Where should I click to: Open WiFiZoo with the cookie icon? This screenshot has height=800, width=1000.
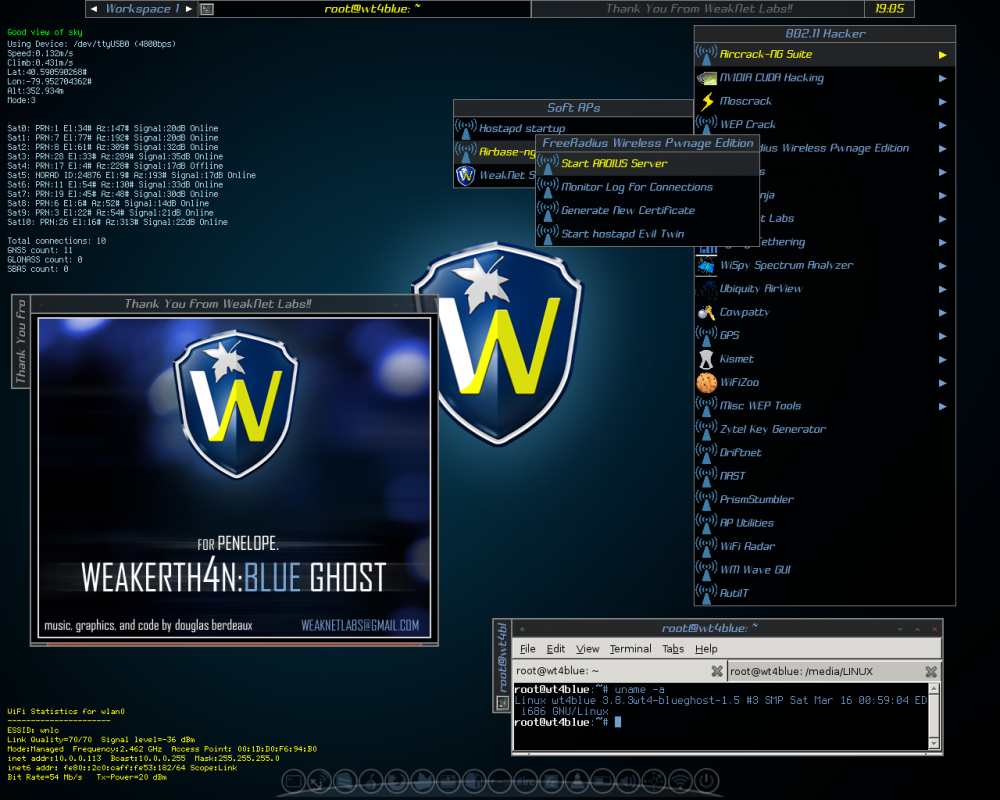pyautogui.click(x=825, y=382)
